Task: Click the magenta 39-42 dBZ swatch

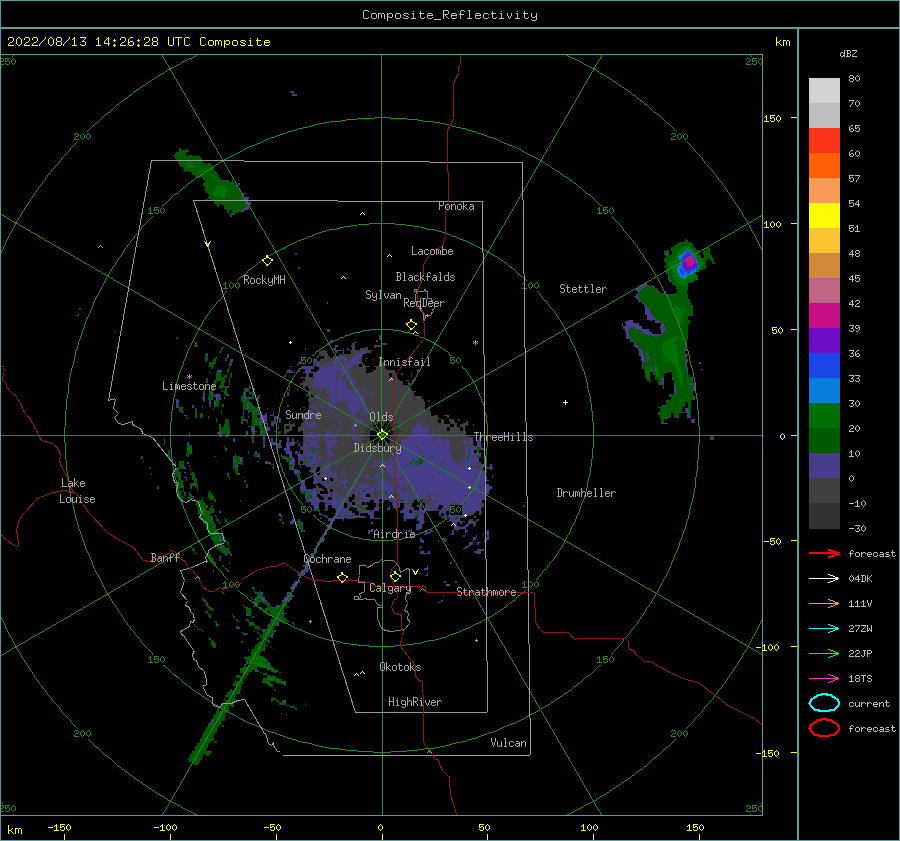Action: 824,316
